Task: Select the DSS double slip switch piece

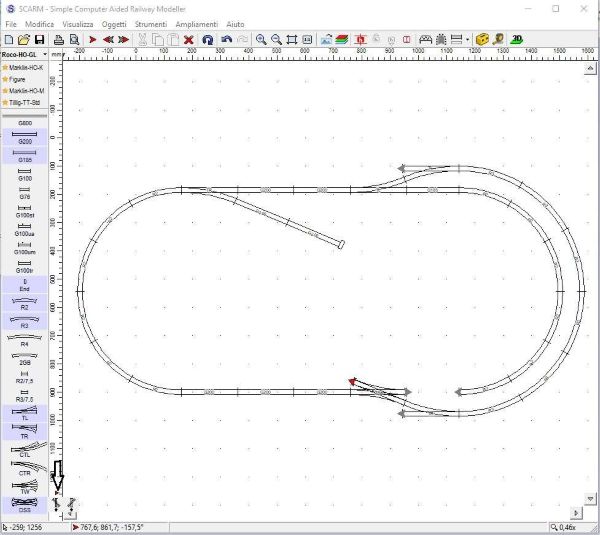Action: point(25,506)
